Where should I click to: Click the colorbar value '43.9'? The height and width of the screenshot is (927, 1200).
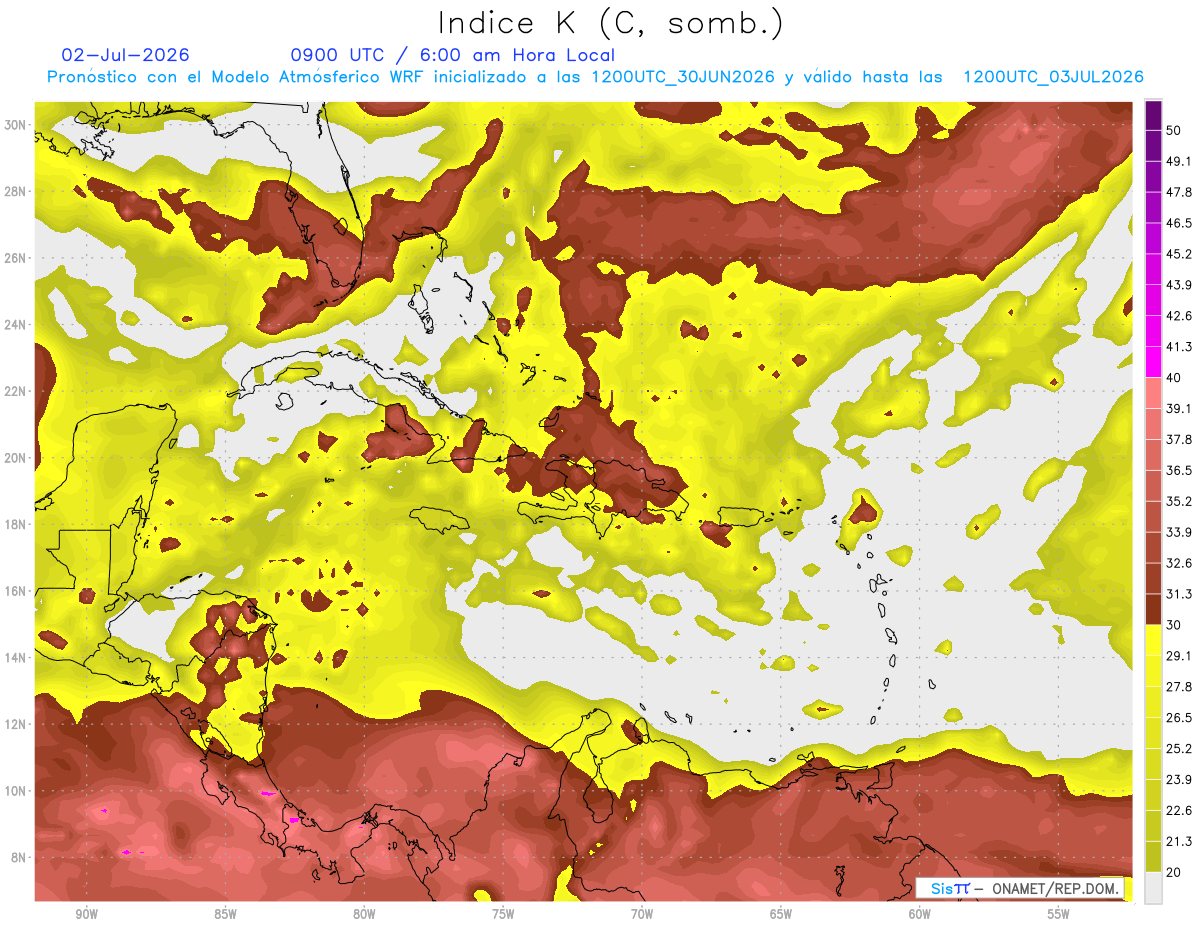(x=1178, y=285)
